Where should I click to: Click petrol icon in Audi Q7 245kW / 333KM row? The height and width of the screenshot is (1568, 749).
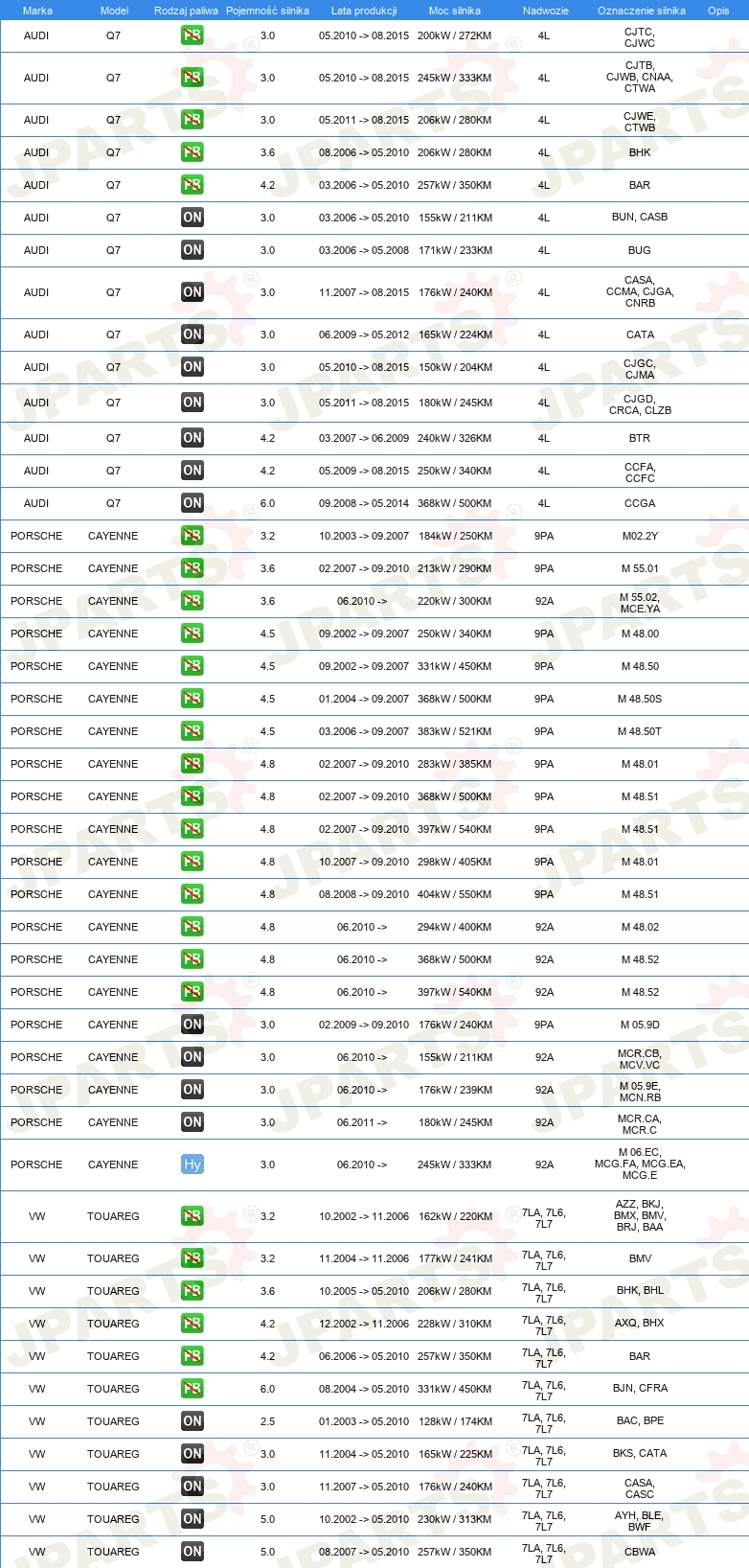coord(193,78)
